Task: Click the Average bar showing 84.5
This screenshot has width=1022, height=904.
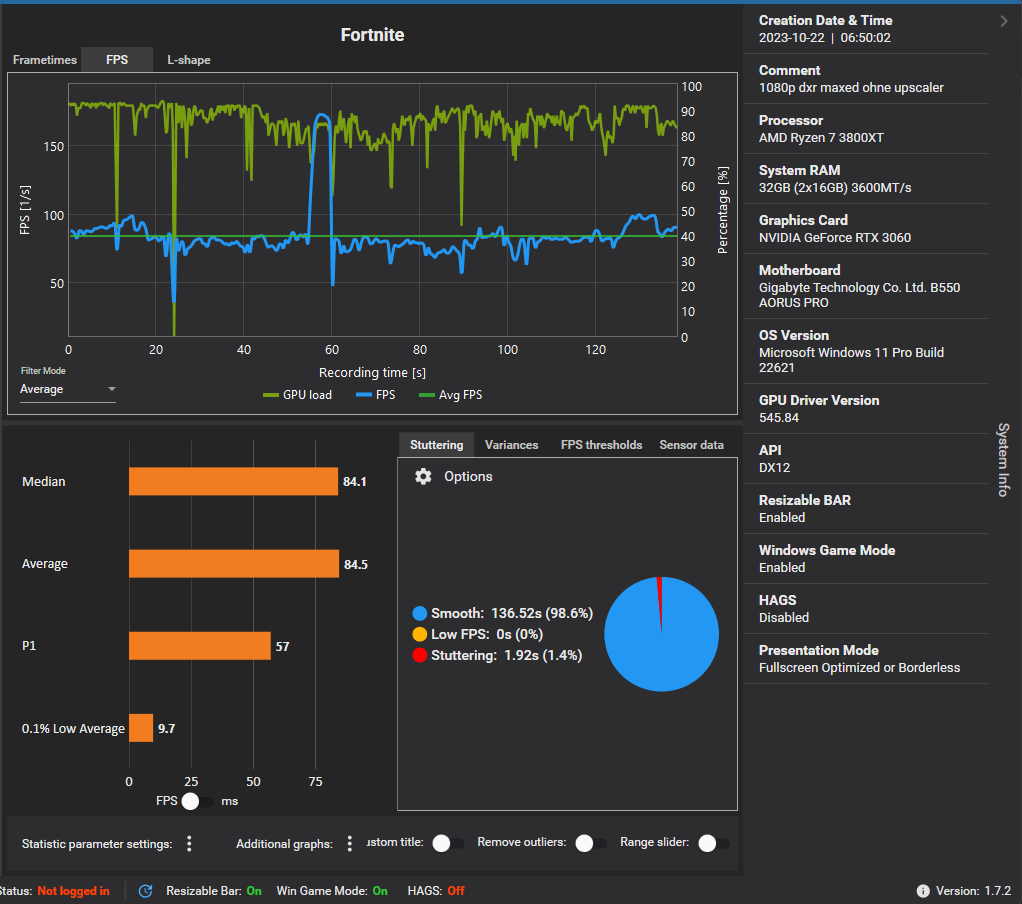Action: tap(234, 564)
